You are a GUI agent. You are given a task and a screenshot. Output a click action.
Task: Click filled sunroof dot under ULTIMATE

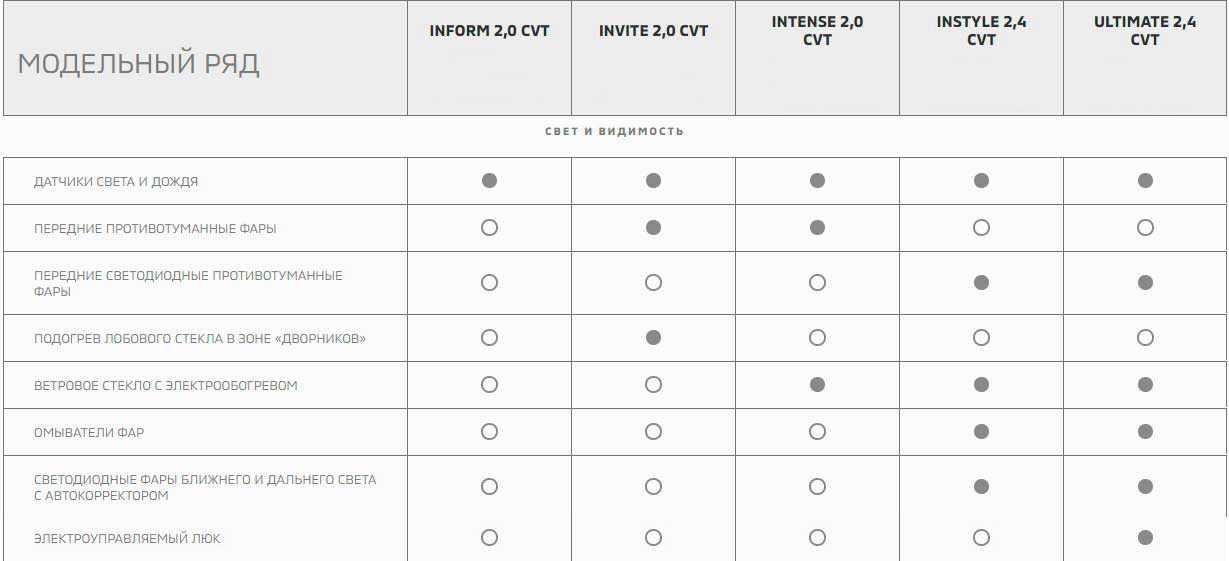(x=1145, y=538)
